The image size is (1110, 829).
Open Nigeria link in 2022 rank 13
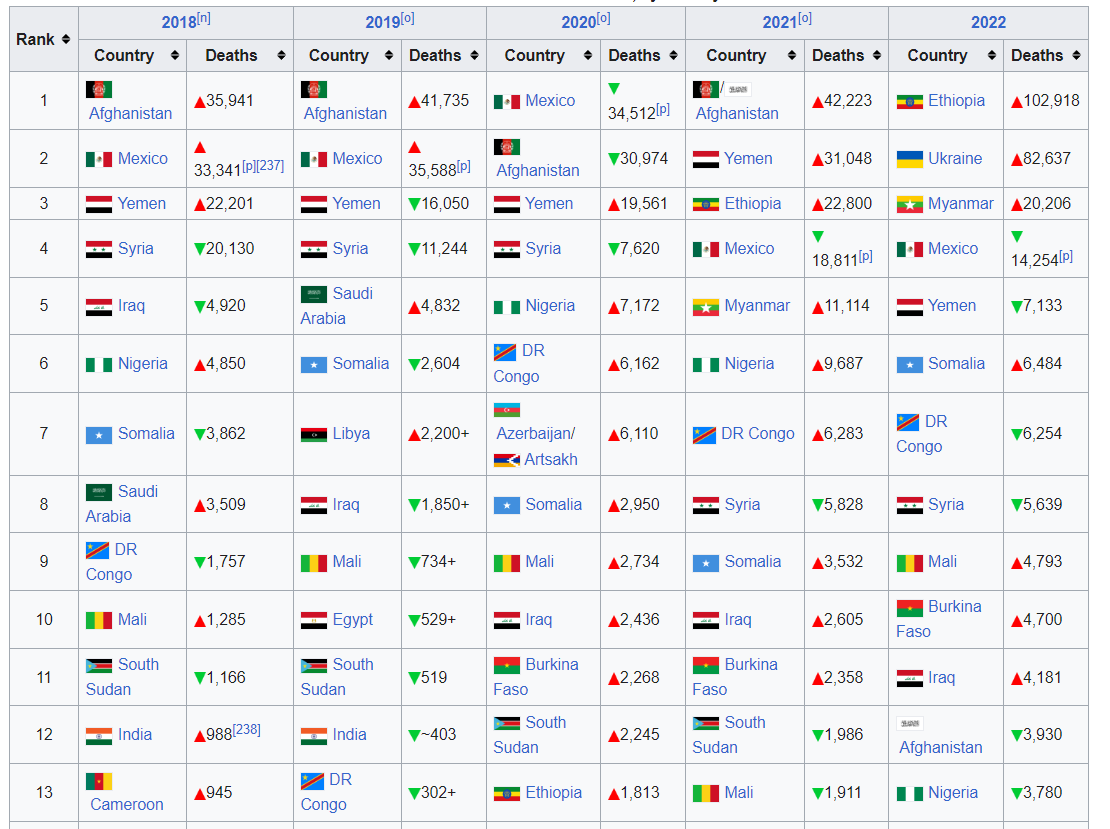click(953, 793)
